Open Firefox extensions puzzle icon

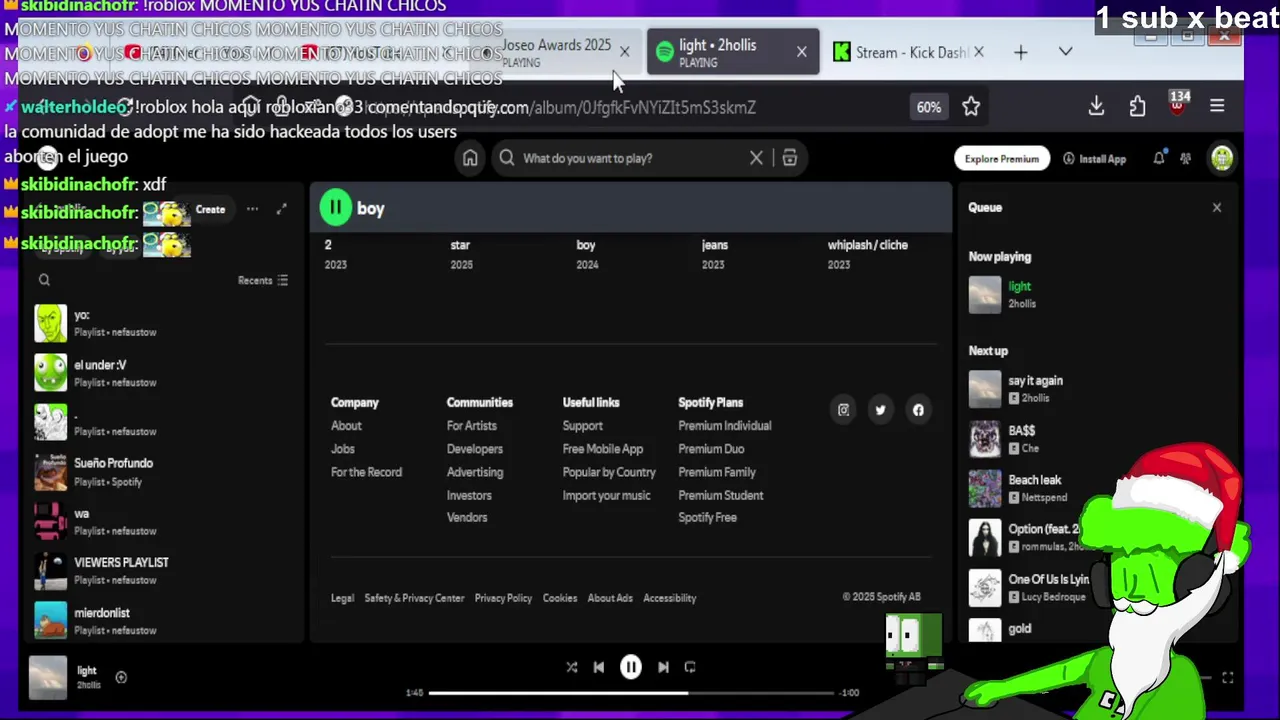coord(1137,106)
